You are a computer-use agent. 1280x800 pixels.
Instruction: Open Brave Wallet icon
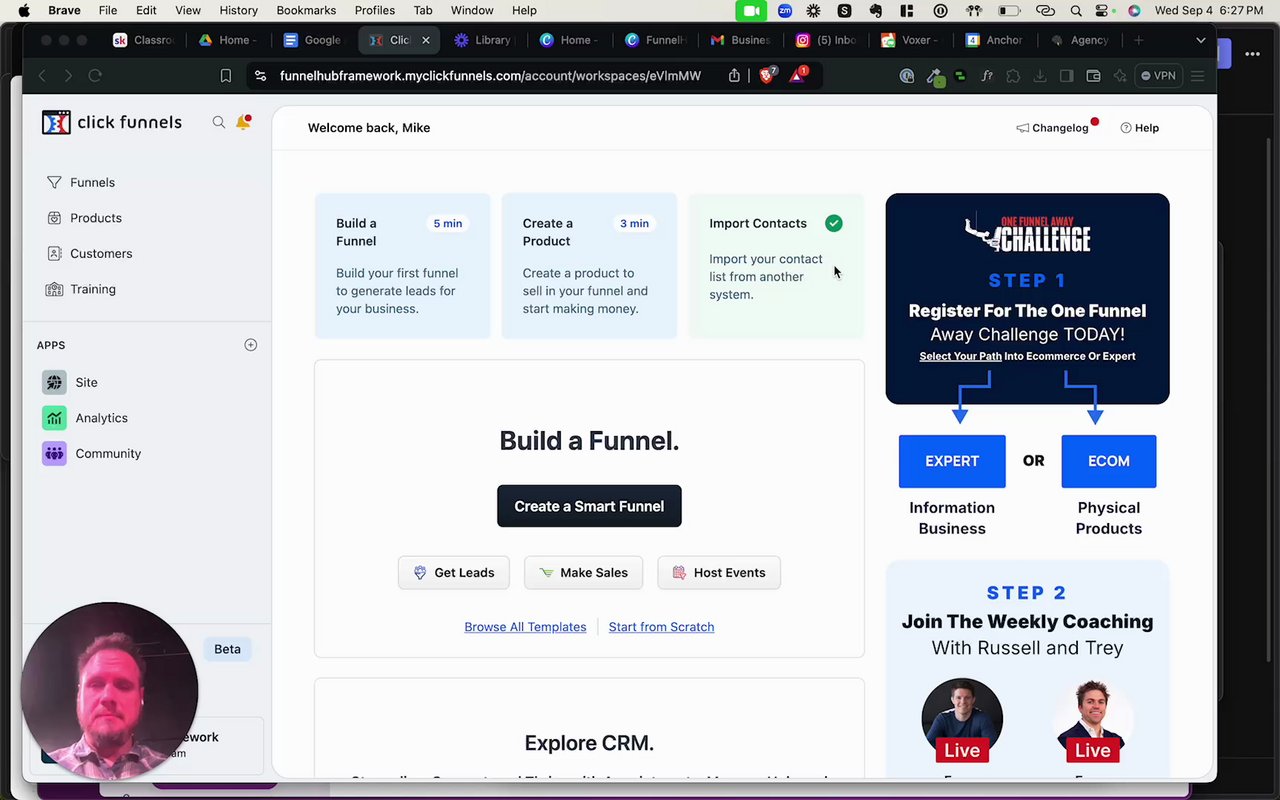pos(1093,76)
